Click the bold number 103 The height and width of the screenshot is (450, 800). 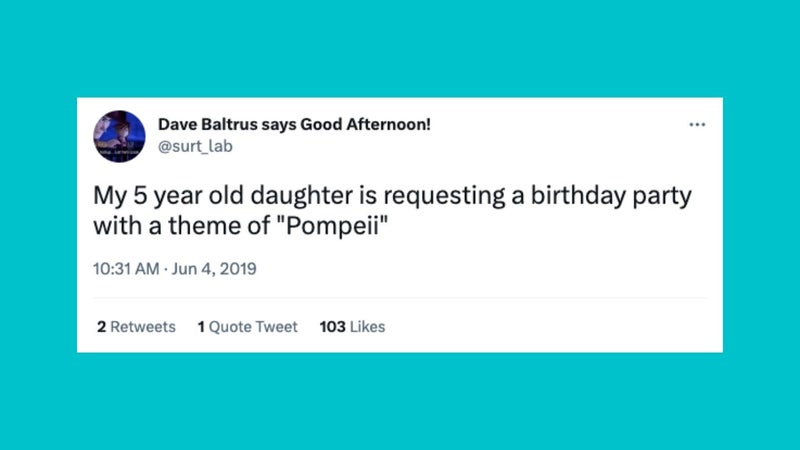click(x=333, y=327)
